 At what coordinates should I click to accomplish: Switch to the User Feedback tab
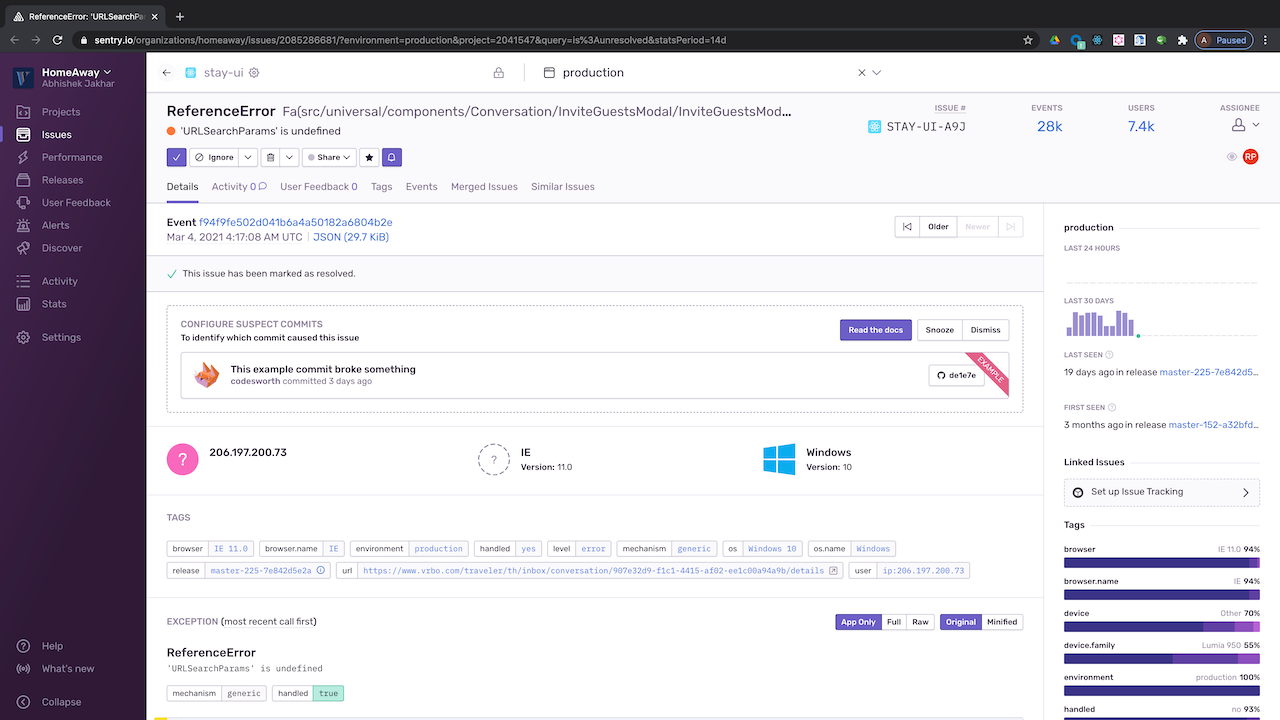pyautogui.click(x=319, y=187)
